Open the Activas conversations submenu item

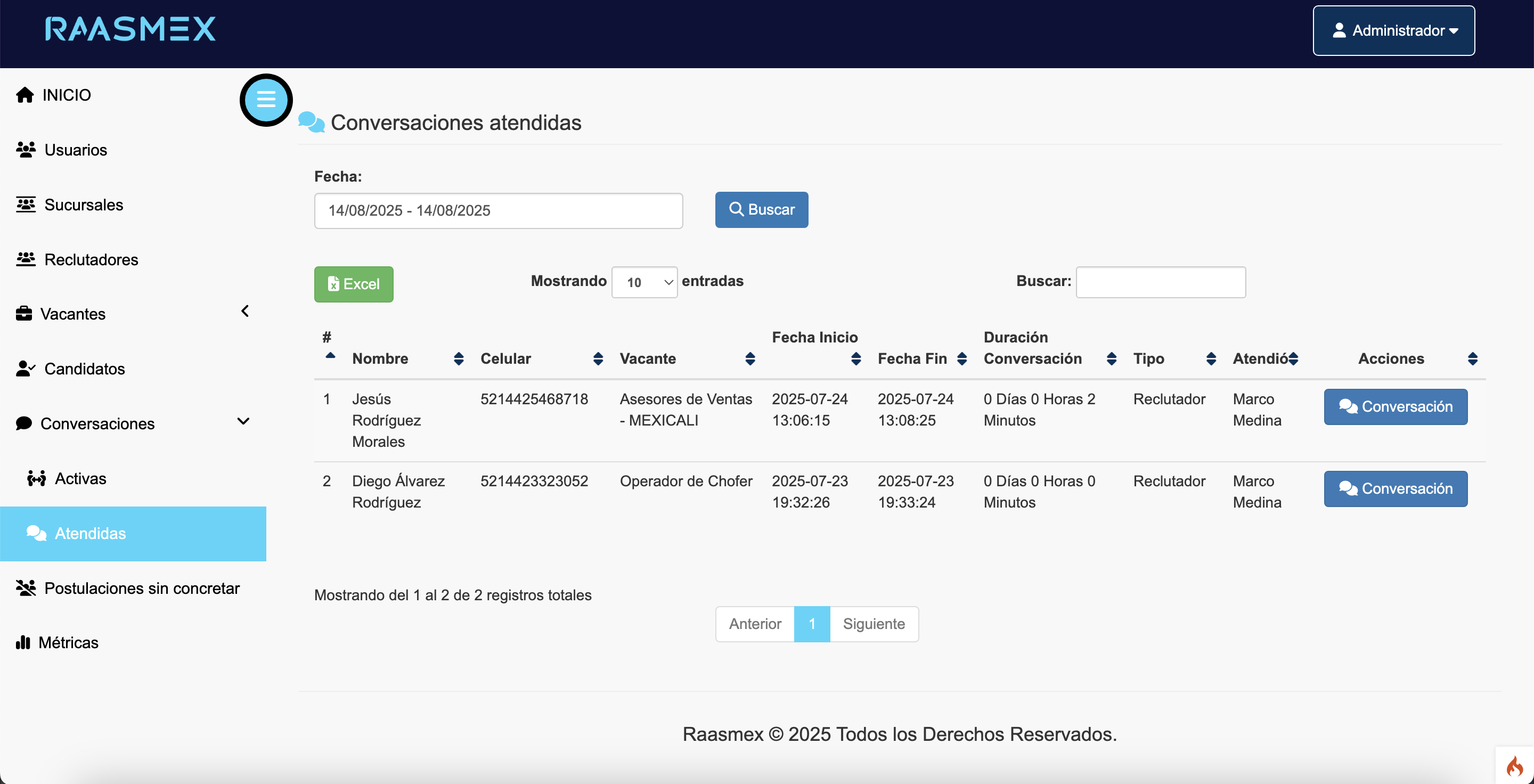80,478
